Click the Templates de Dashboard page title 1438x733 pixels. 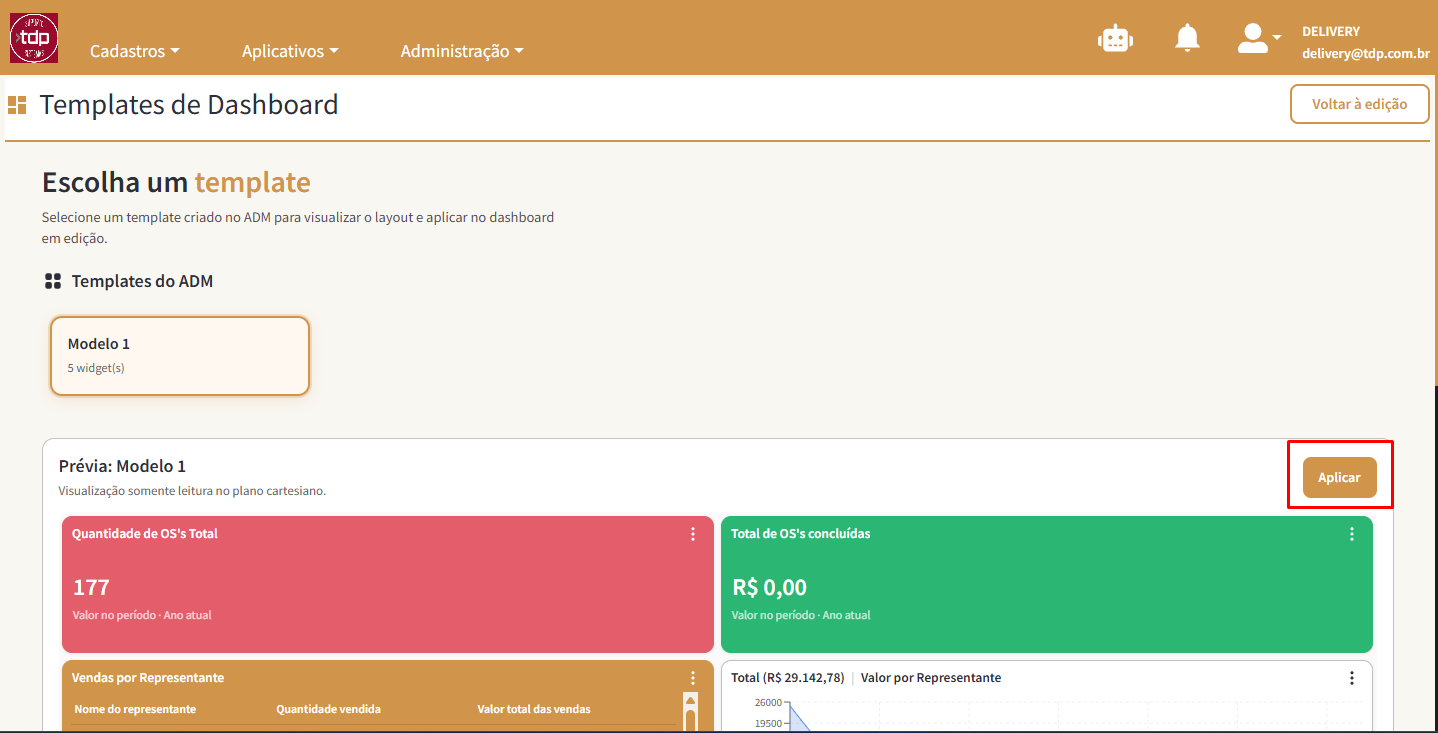click(x=189, y=104)
